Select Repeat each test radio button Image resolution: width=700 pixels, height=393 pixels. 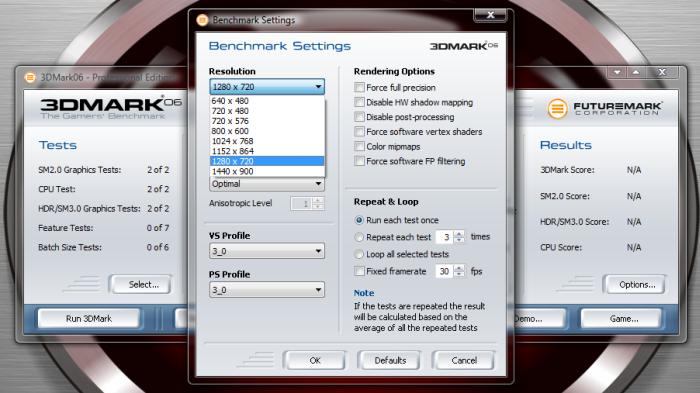pyautogui.click(x=359, y=237)
